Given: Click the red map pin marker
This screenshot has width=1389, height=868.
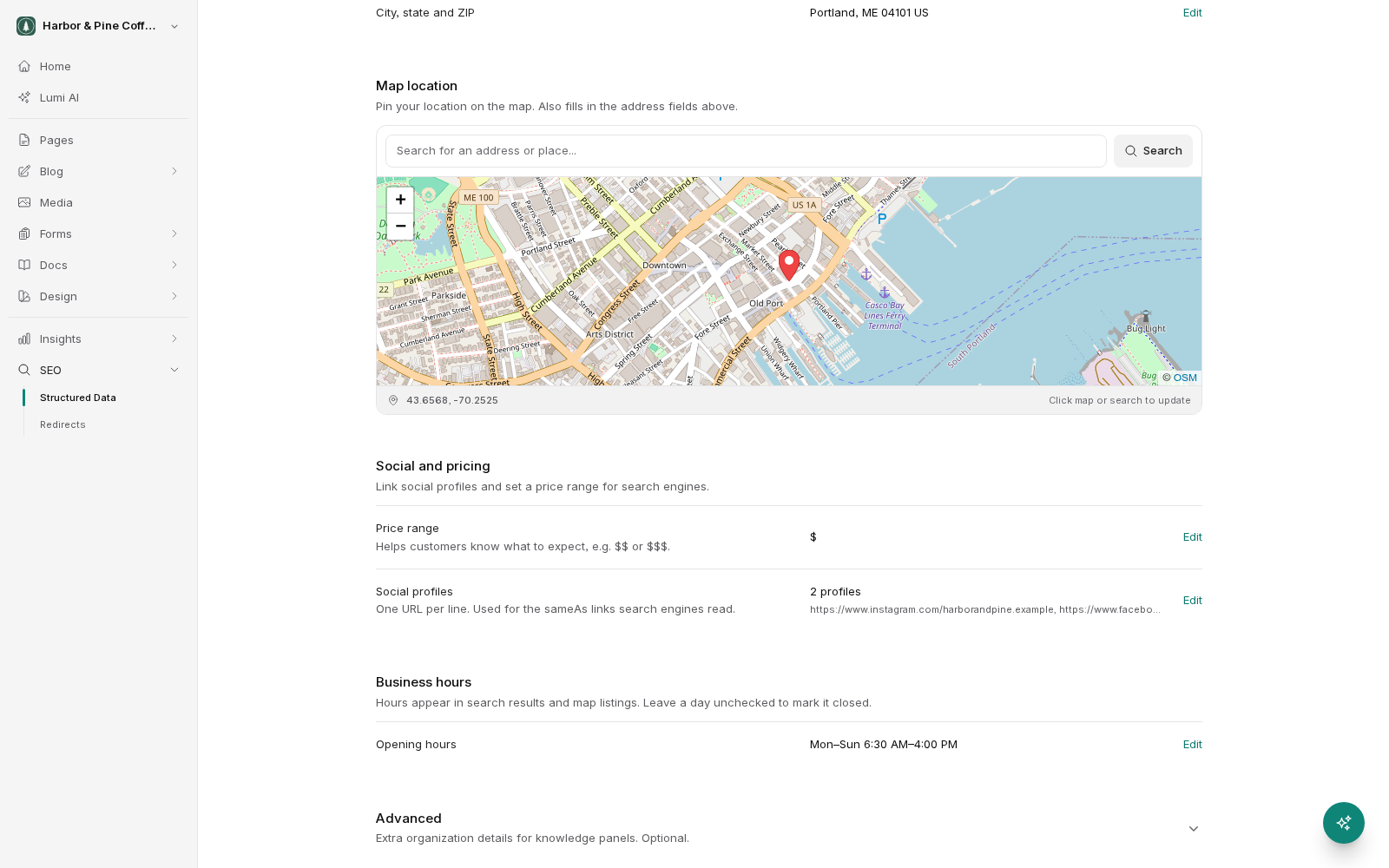Looking at the screenshot, I should tap(789, 265).
